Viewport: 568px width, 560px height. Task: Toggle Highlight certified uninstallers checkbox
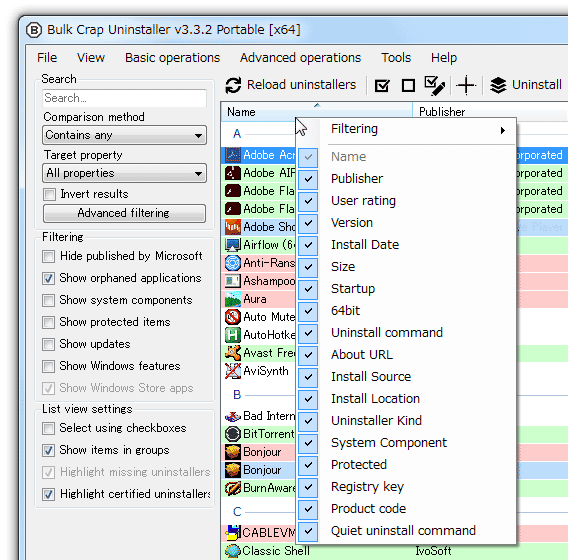[49, 494]
